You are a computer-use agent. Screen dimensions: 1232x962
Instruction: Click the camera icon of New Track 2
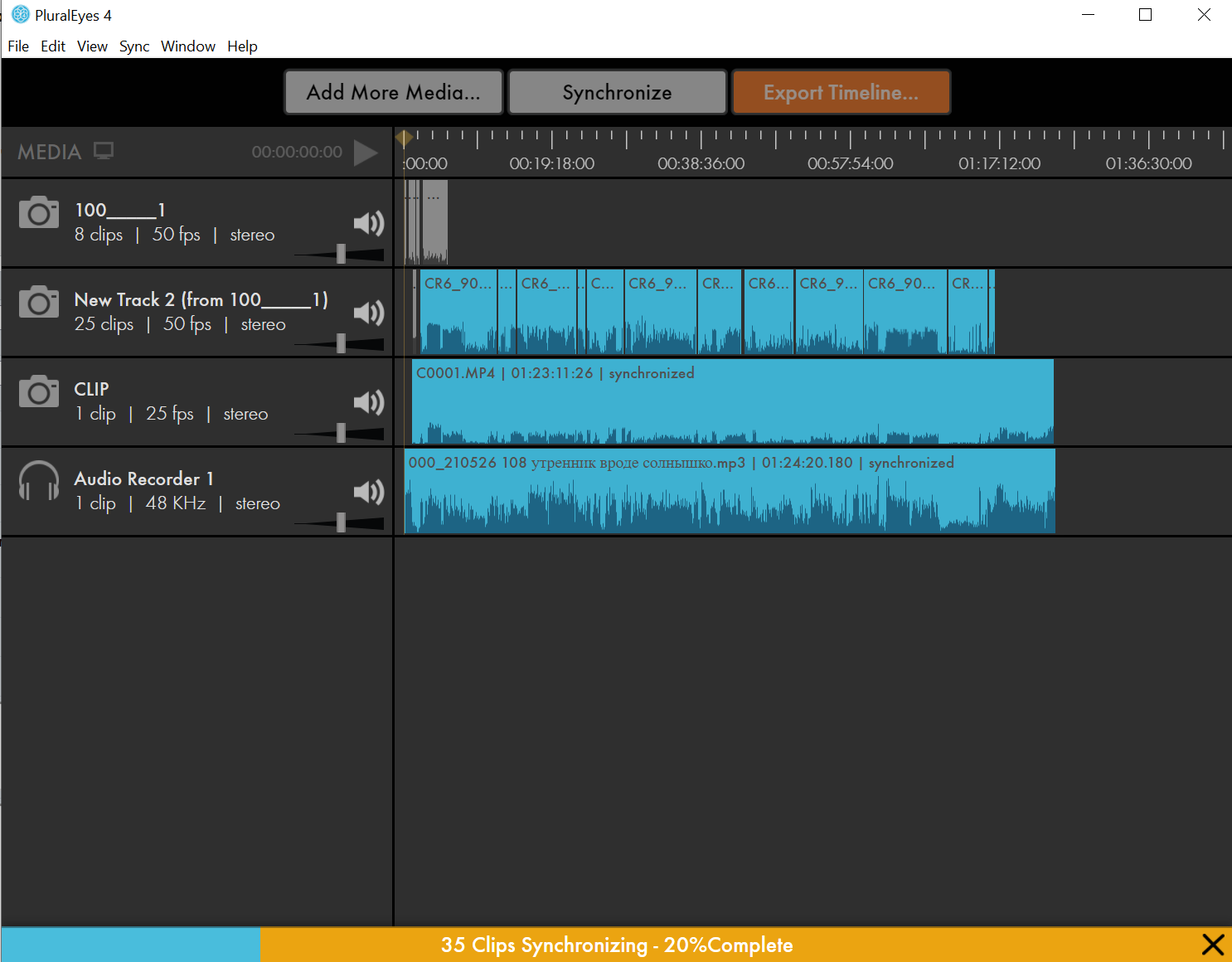tap(39, 302)
